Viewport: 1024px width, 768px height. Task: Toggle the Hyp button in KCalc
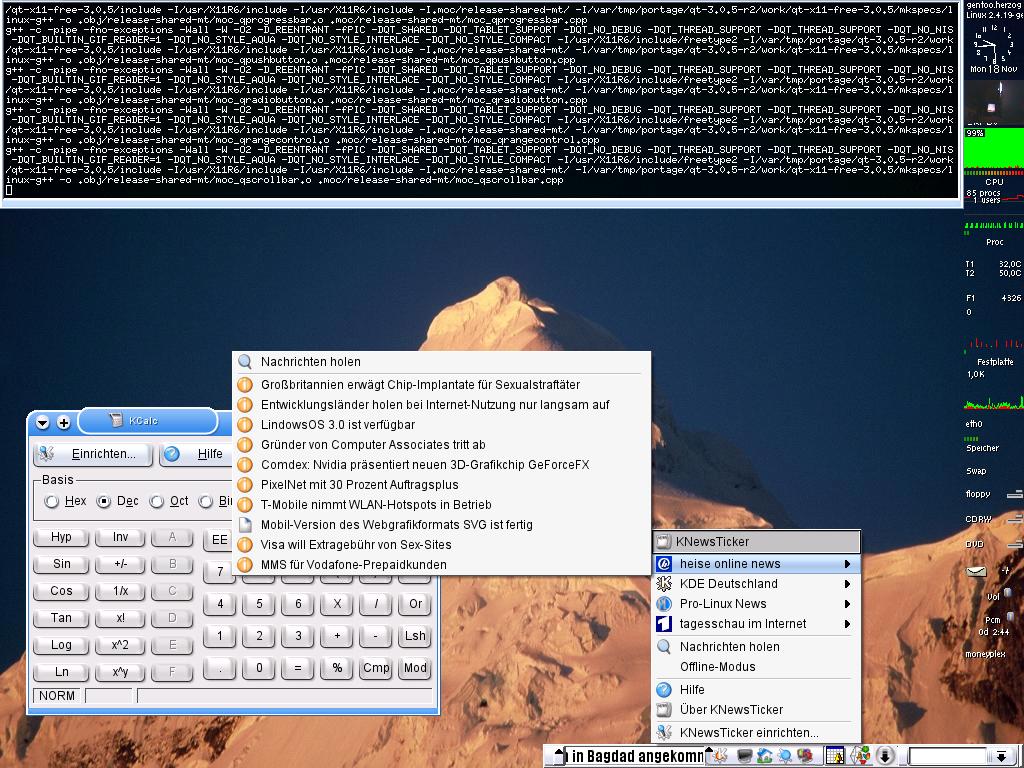(61, 537)
